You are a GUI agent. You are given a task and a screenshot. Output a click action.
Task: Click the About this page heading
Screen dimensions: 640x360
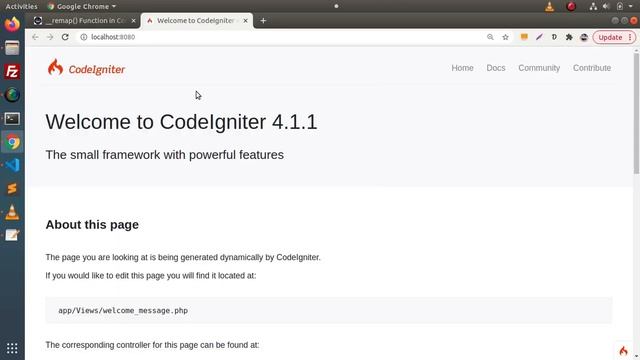coord(92,224)
